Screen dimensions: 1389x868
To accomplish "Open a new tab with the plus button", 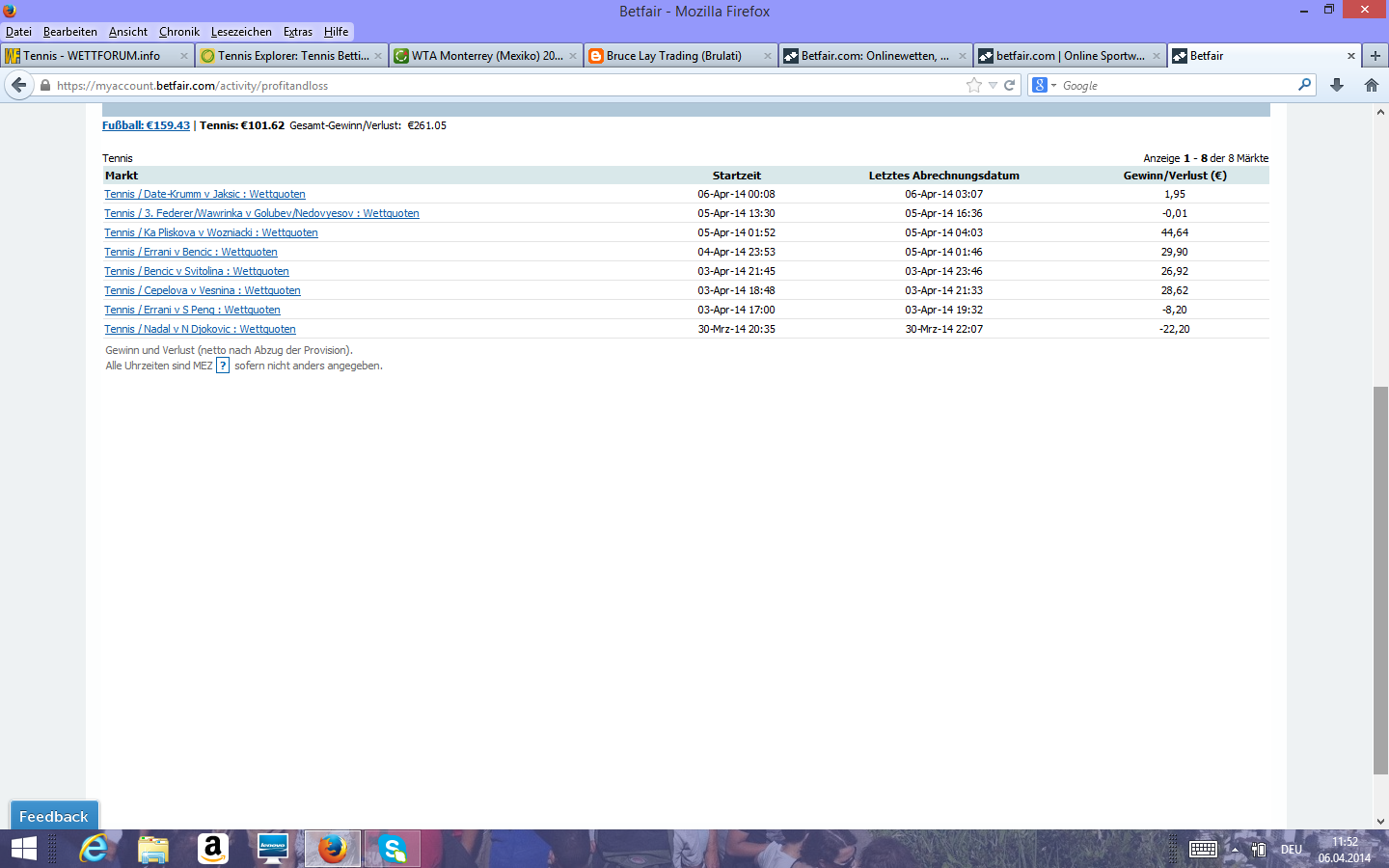I will 1375,56.
